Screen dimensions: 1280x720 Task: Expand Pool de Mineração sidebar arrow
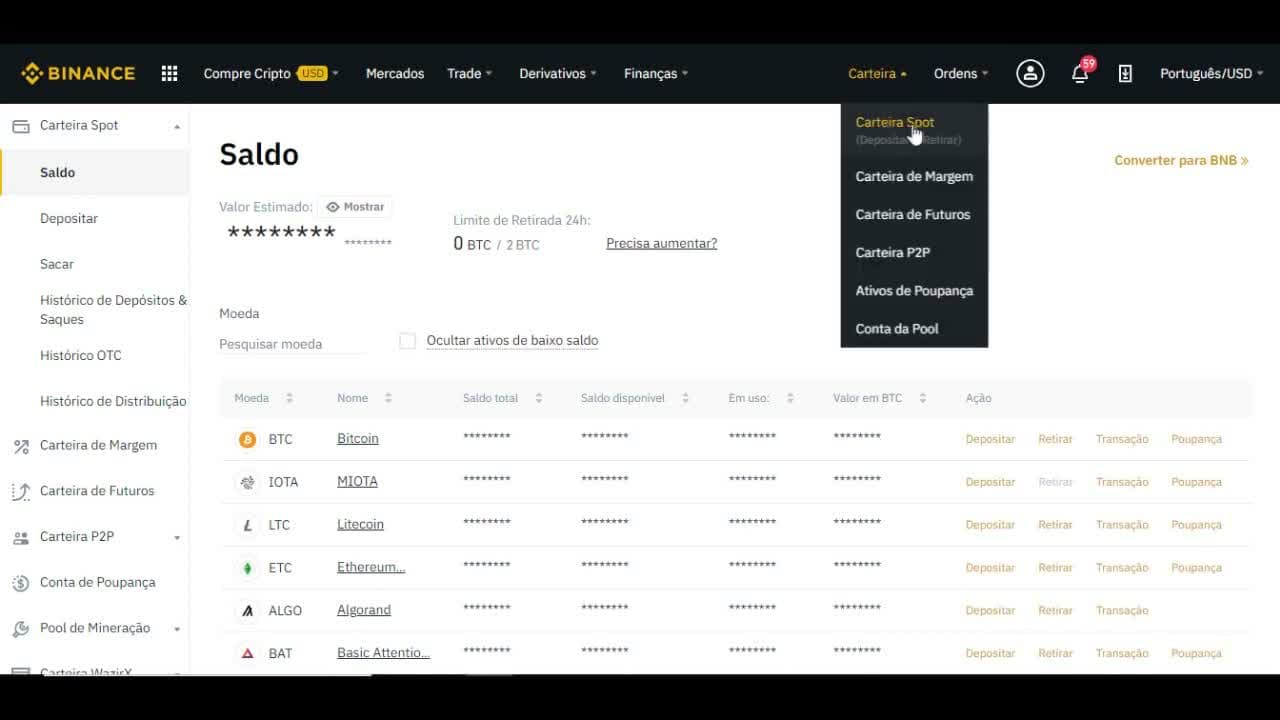point(177,630)
